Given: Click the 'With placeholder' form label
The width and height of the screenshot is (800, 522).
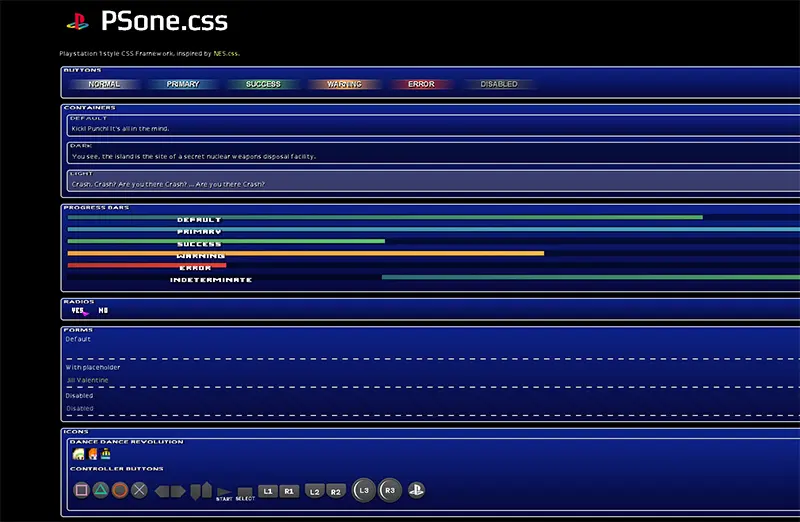Looking at the screenshot, I should pyautogui.click(x=93, y=367).
